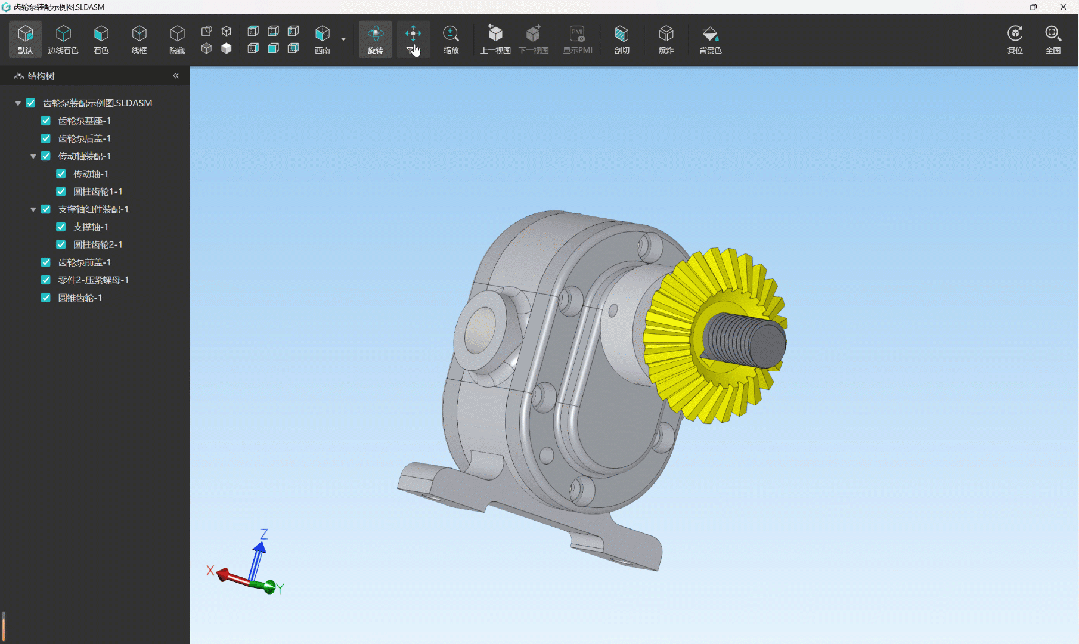Click the reset position (复位) icon
This screenshot has width=1079, height=644.
click(1015, 39)
